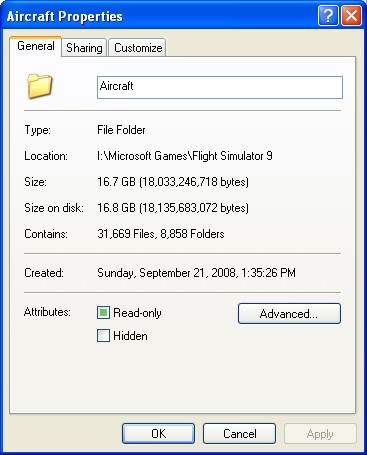Click the Location path text
The image size is (367, 455).
point(185,156)
